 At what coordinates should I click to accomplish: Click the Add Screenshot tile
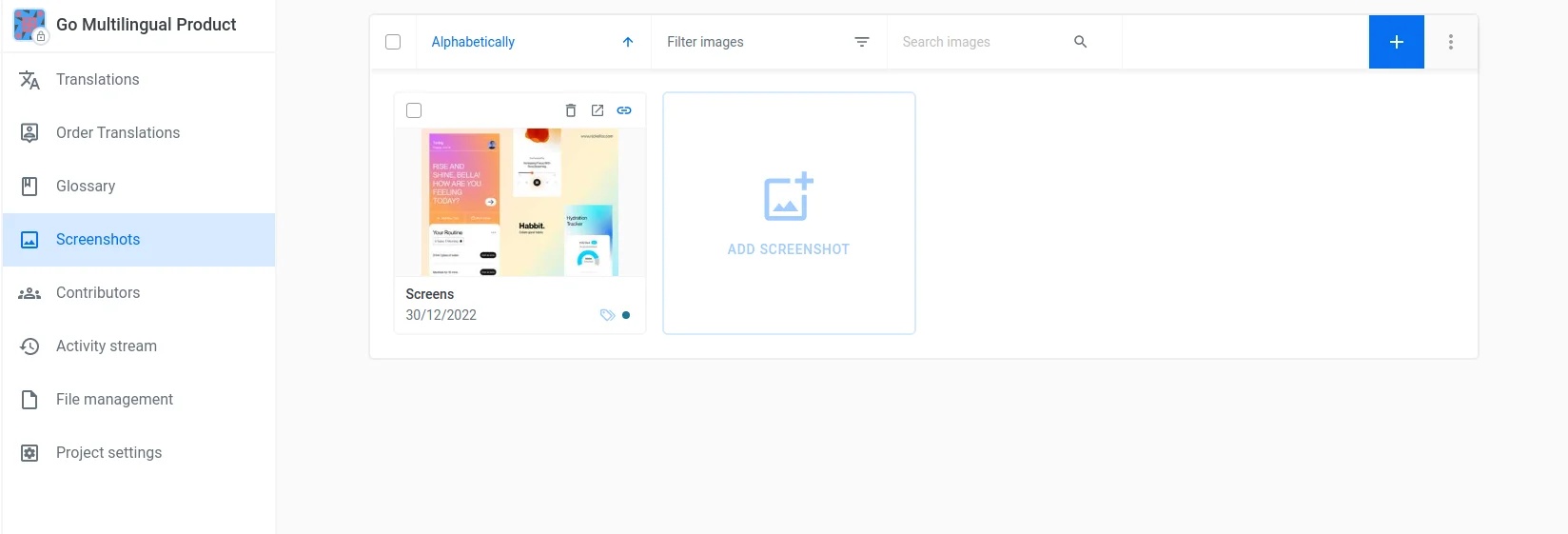click(789, 213)
